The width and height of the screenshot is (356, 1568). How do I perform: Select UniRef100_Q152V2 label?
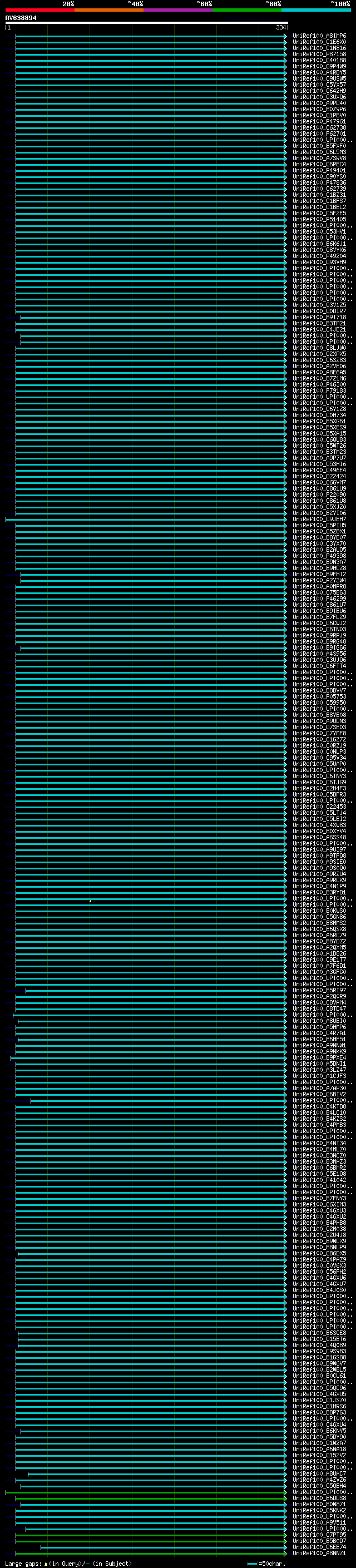point(319,1456)
